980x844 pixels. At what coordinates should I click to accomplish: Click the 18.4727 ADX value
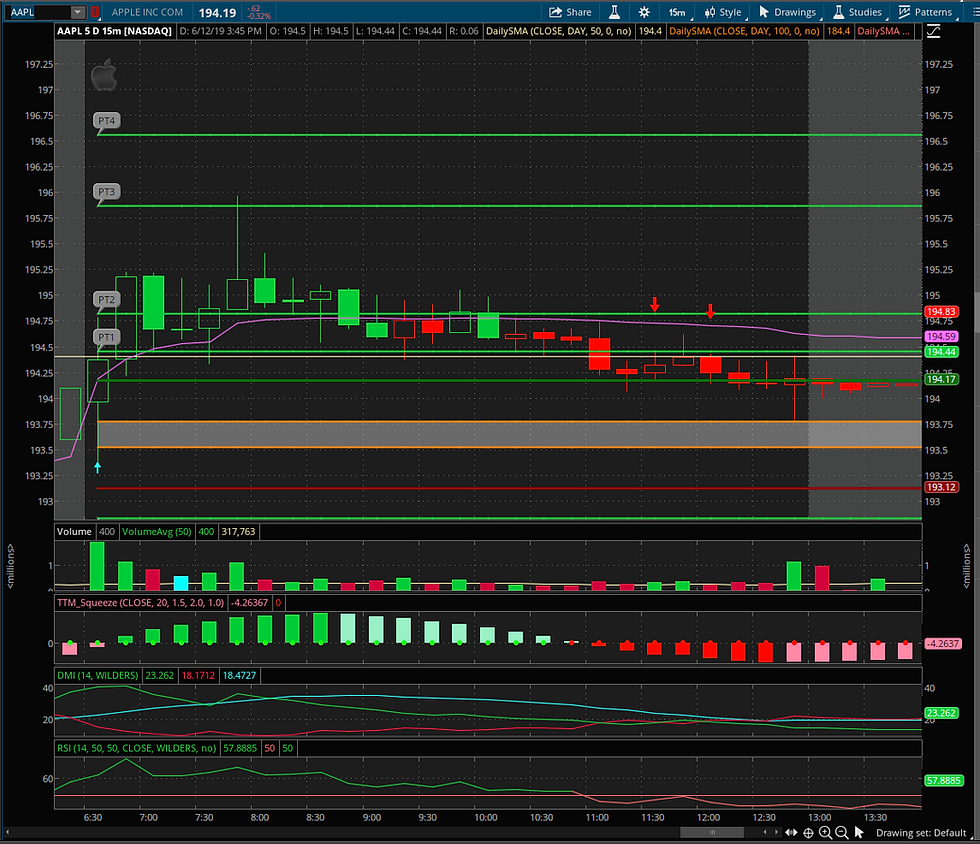coord(239,675)
